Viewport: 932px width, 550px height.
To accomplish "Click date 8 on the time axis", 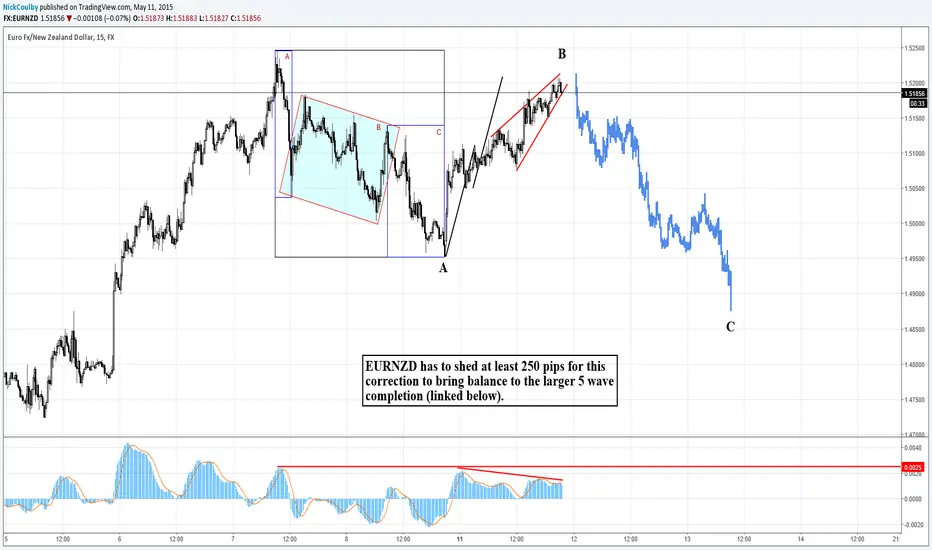I will click(347, 539).
